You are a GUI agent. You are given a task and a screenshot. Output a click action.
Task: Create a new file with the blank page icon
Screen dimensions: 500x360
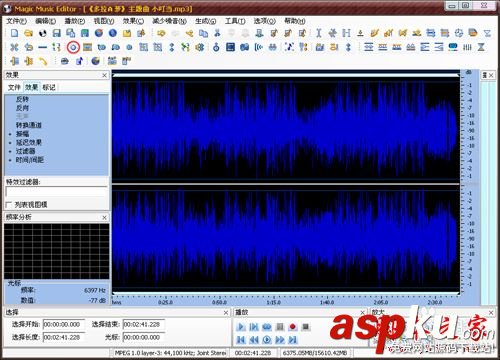(14, 33)
